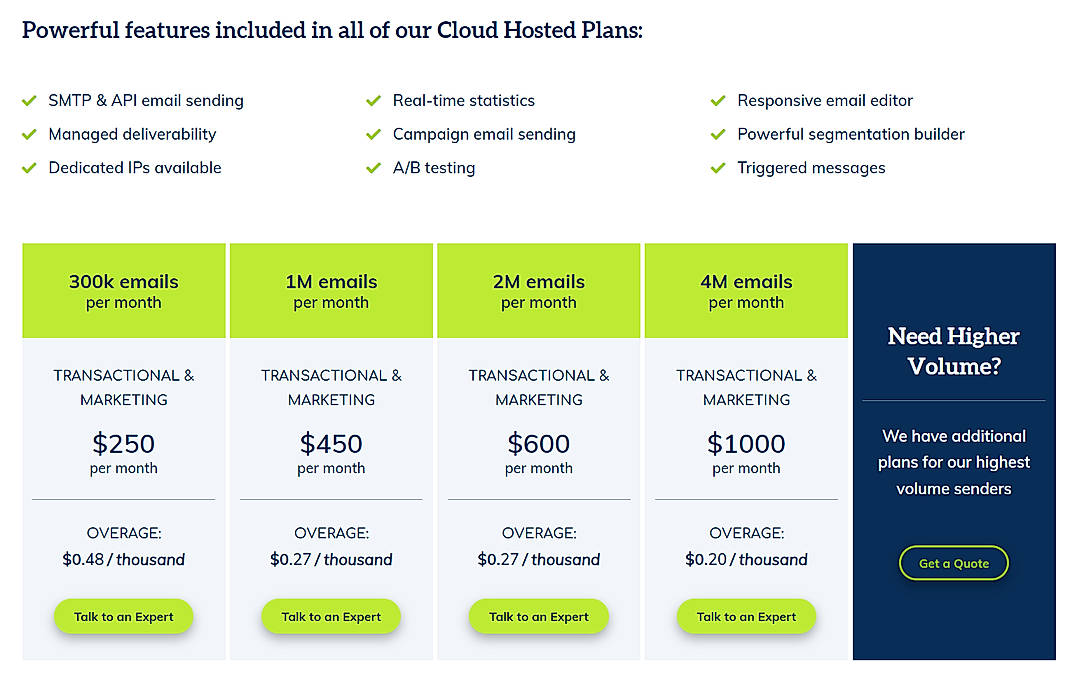
Task: Click Talk to an Expert for the 2M plan
Action: pos(538,617)
